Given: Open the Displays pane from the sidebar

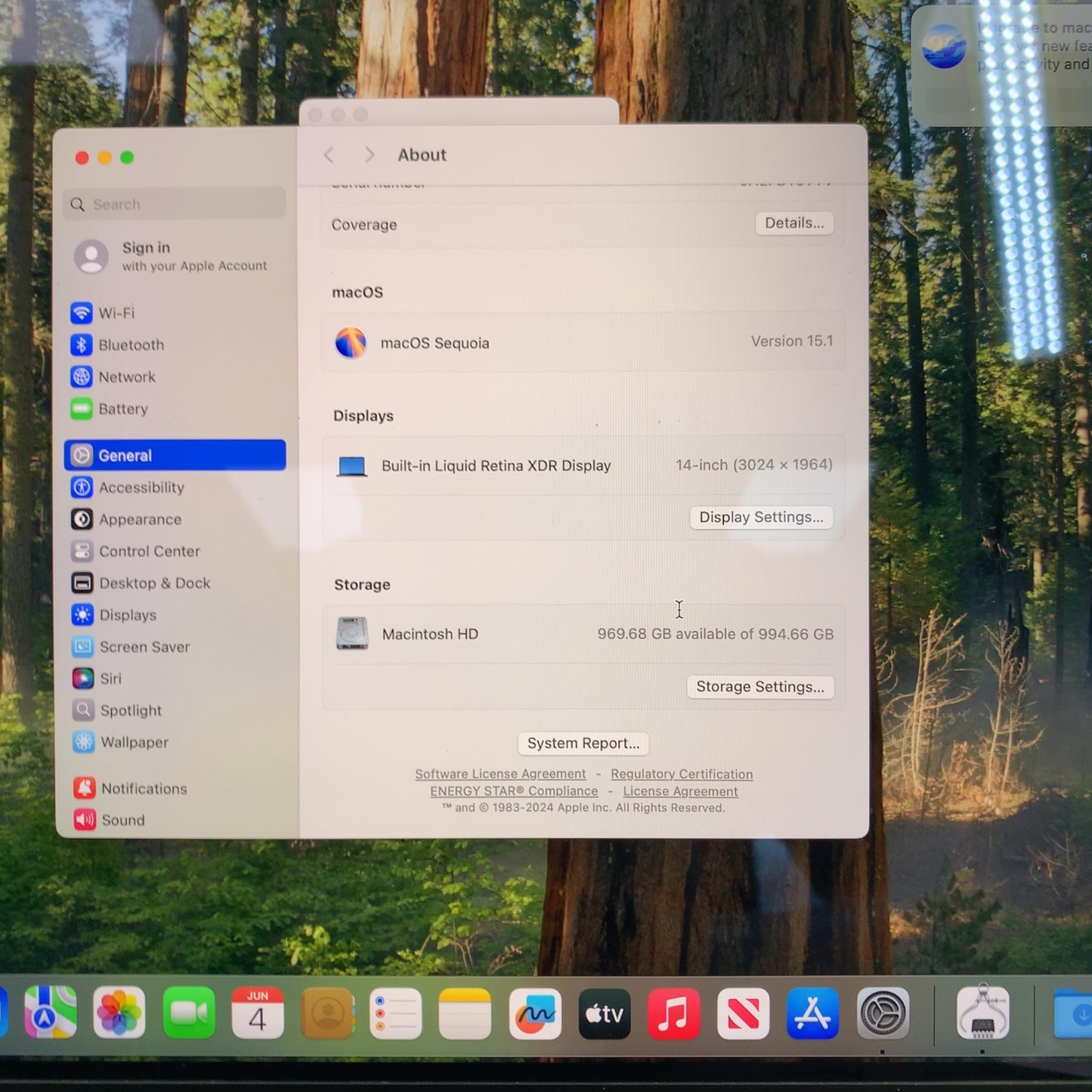Looking at the screenshot, I should pos(114,614).
